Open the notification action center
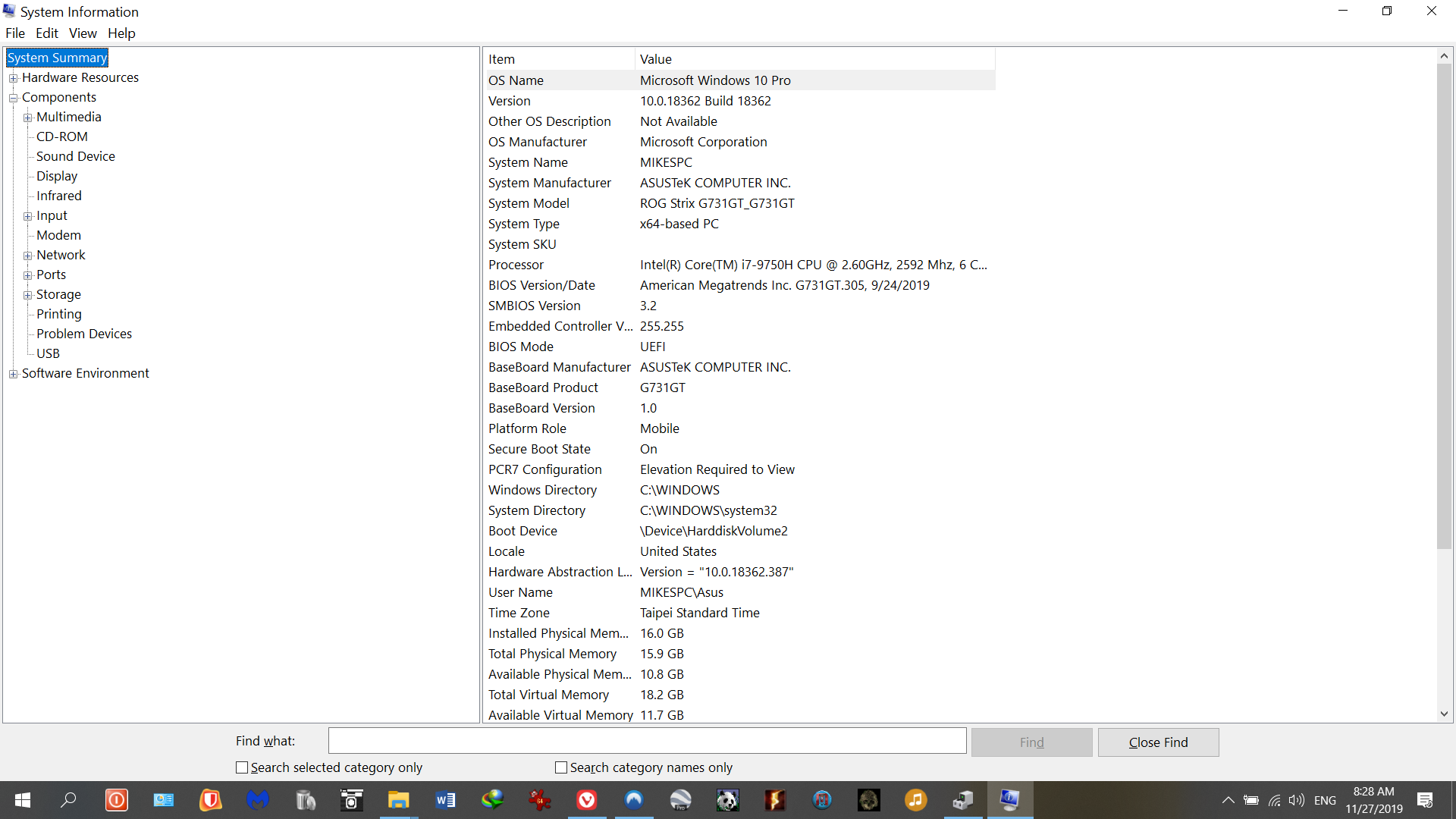1456x819 pixels. pos(1426,800)
